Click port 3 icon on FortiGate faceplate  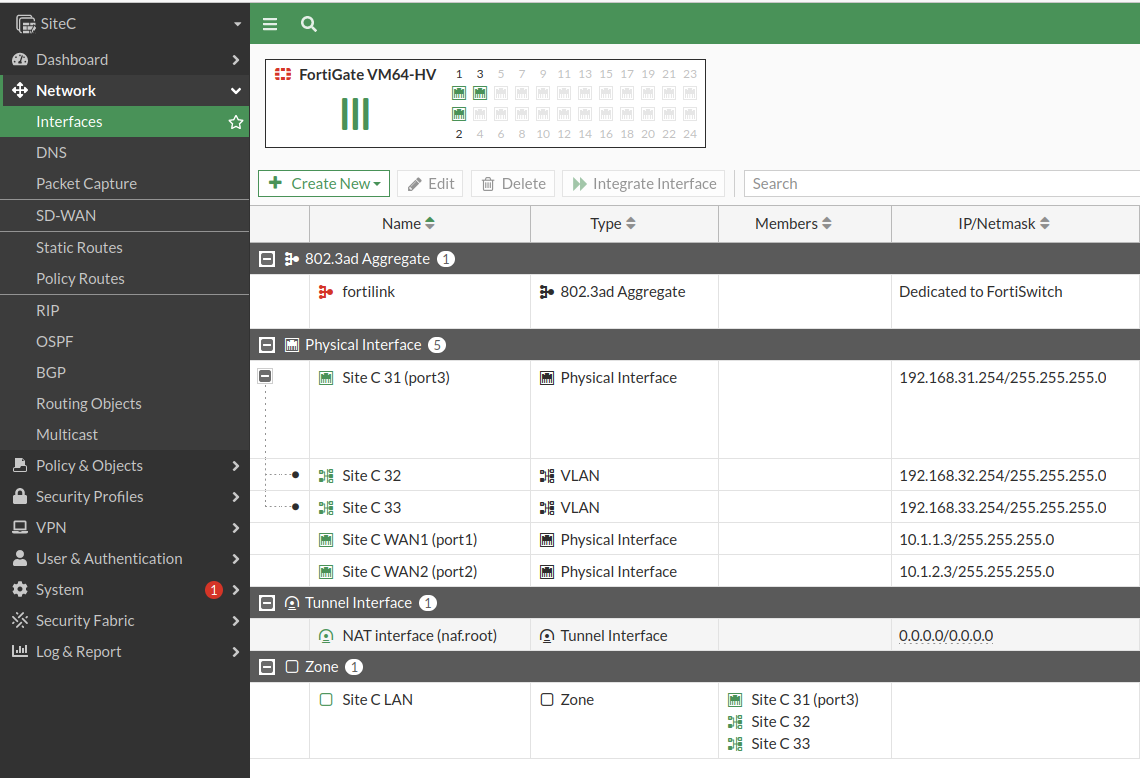click(480, 93)
